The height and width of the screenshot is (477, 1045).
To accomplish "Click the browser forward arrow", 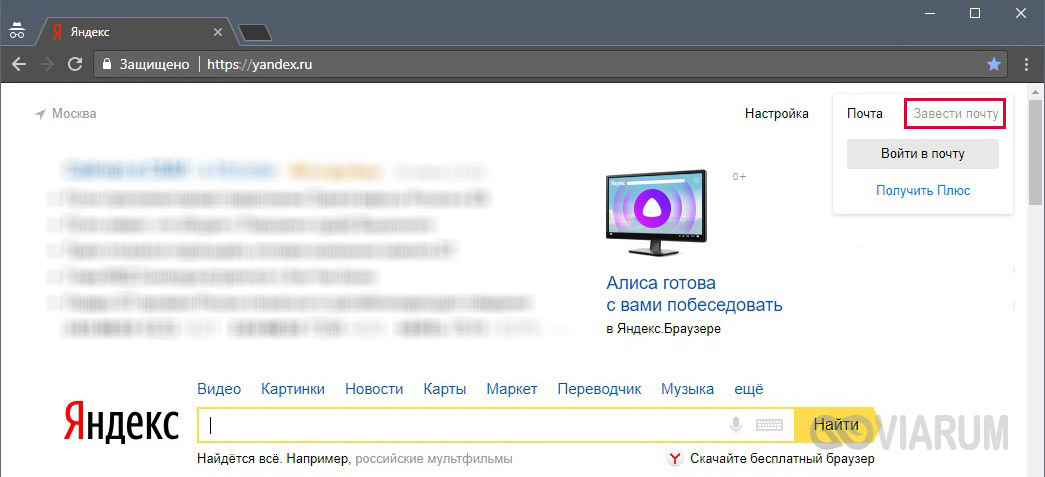I will tap(47, 65).
